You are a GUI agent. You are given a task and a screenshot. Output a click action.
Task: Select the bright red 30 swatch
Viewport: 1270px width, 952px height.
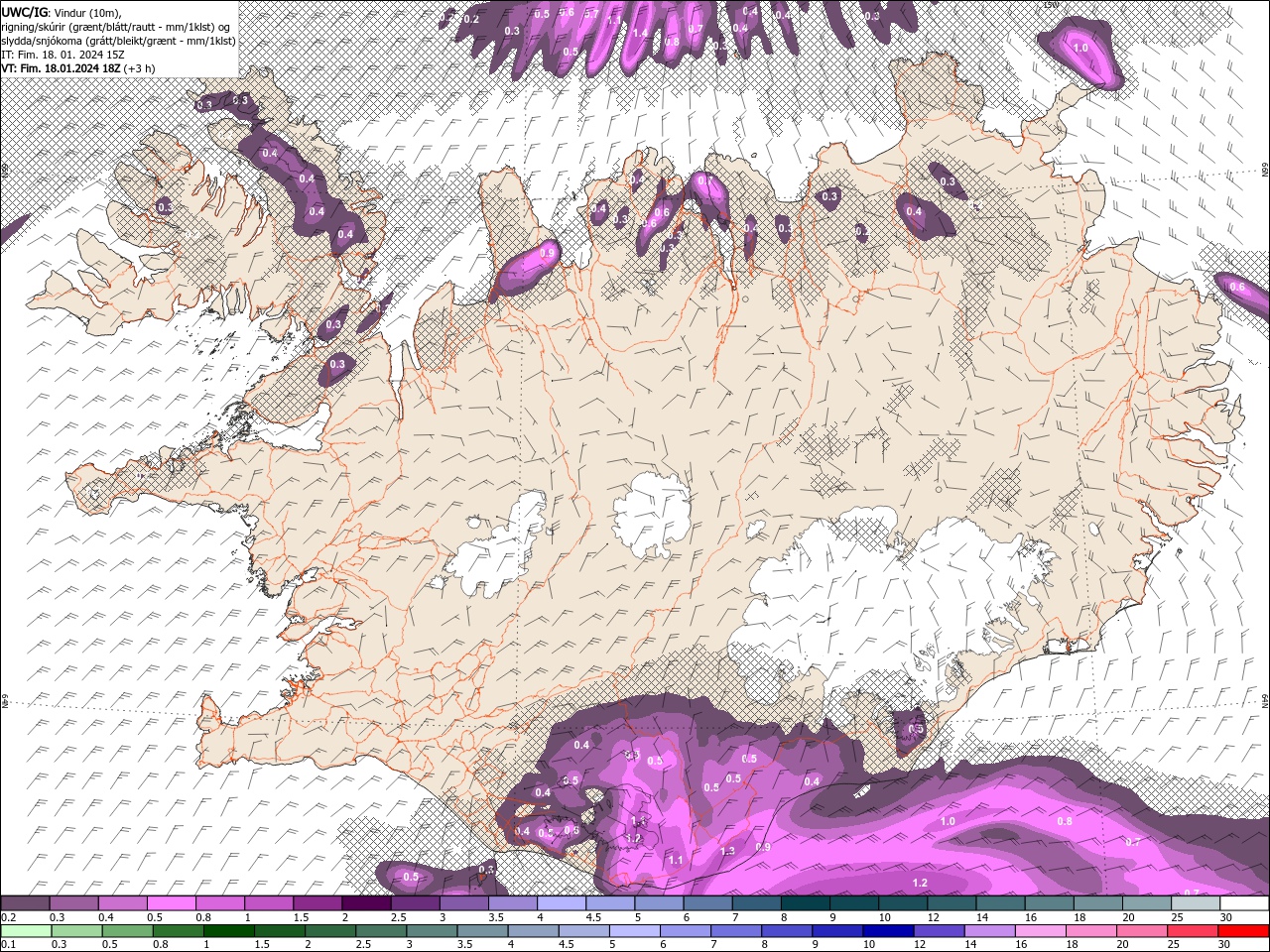coord(1242,931)
